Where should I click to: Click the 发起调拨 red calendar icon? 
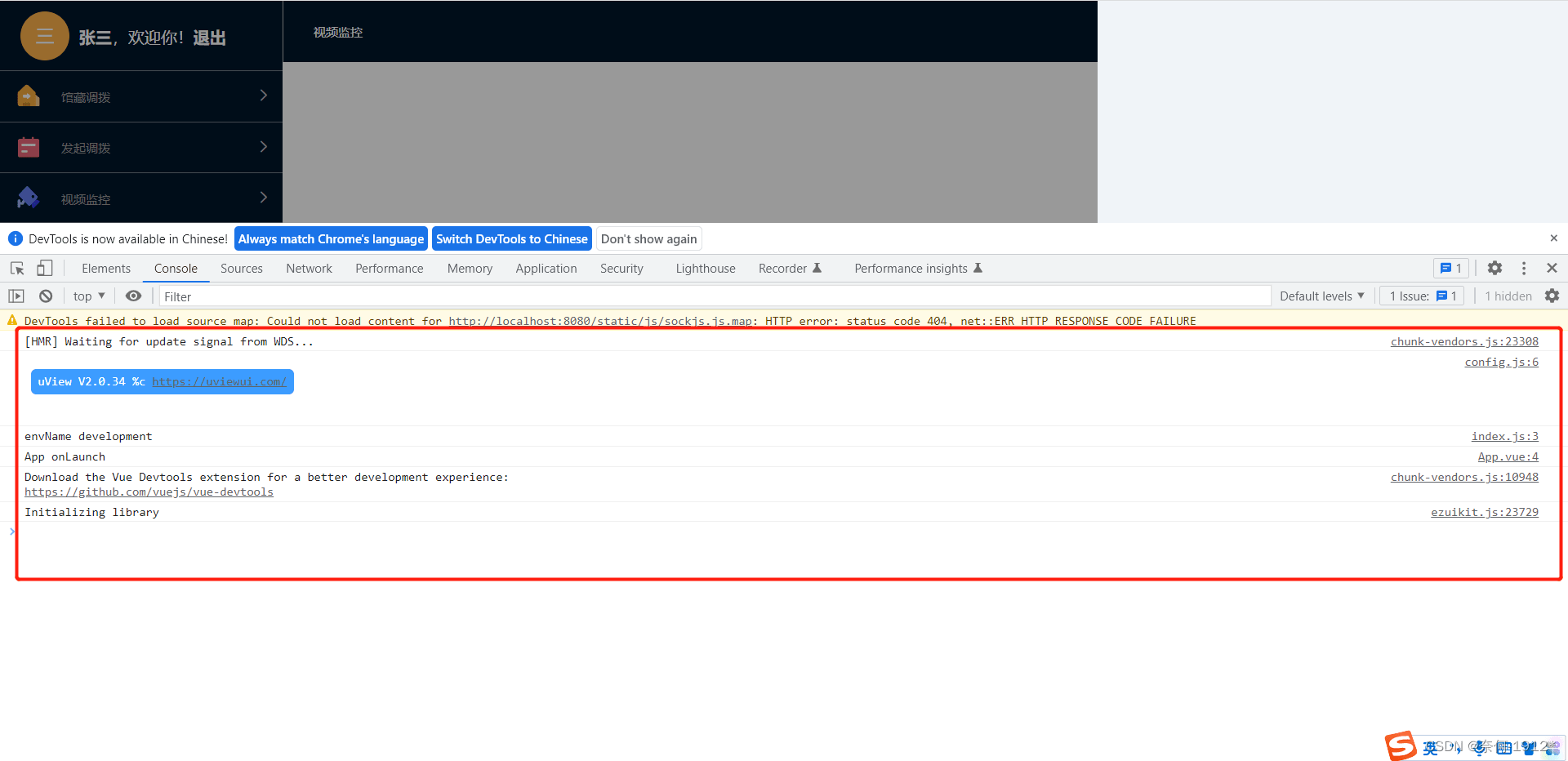[x=29, y=147]
